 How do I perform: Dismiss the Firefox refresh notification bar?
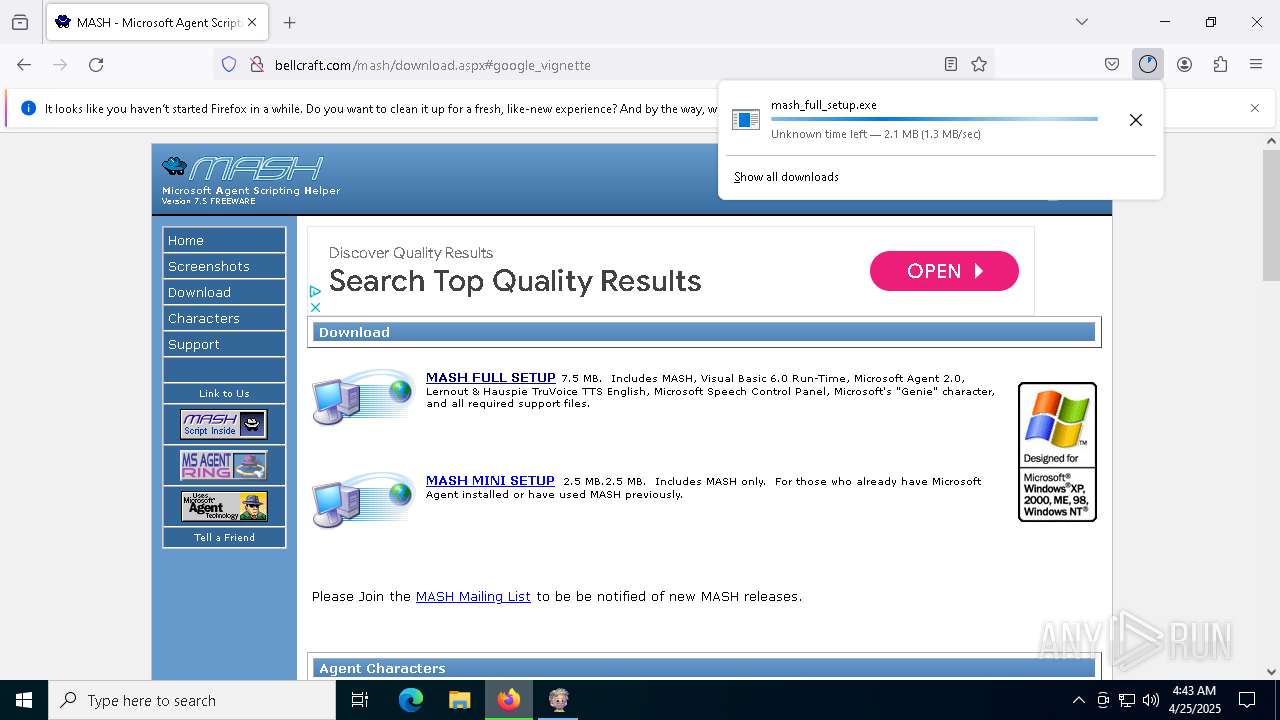point(1255,108)
